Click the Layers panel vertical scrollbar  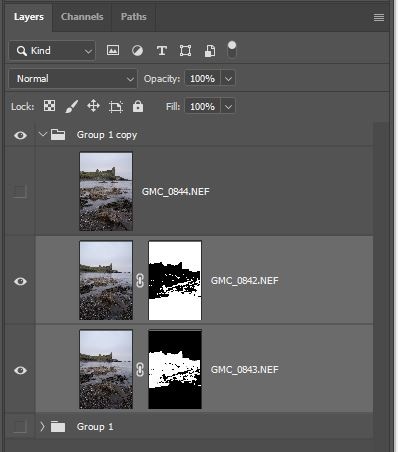point(381,280)
